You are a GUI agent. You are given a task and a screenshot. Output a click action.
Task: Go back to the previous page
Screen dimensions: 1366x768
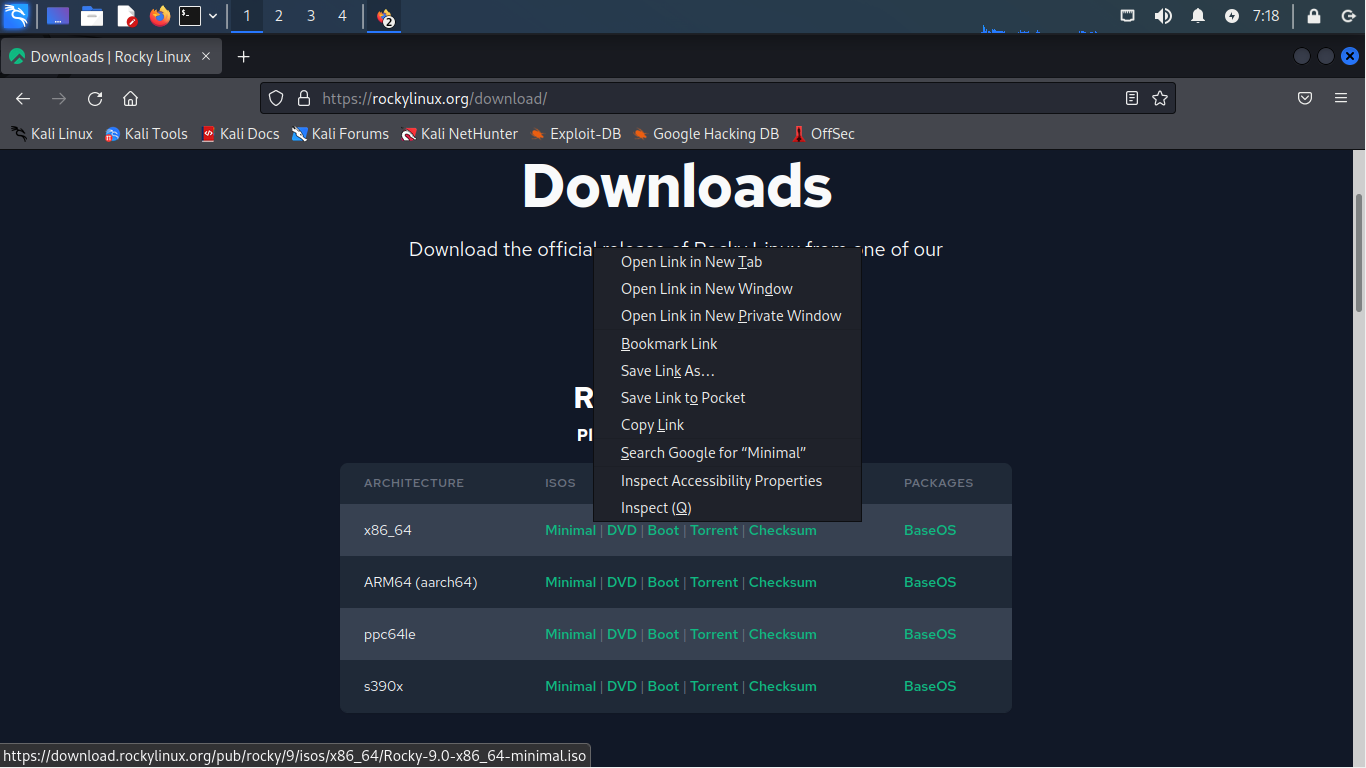[x=23, y=98]
